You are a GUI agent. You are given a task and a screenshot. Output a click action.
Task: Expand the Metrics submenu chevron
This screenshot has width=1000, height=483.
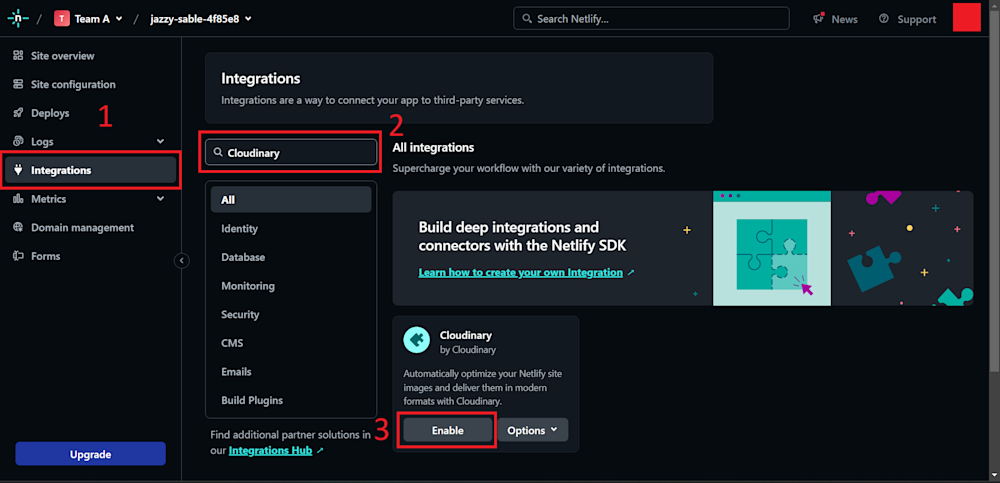coord(161,199)
